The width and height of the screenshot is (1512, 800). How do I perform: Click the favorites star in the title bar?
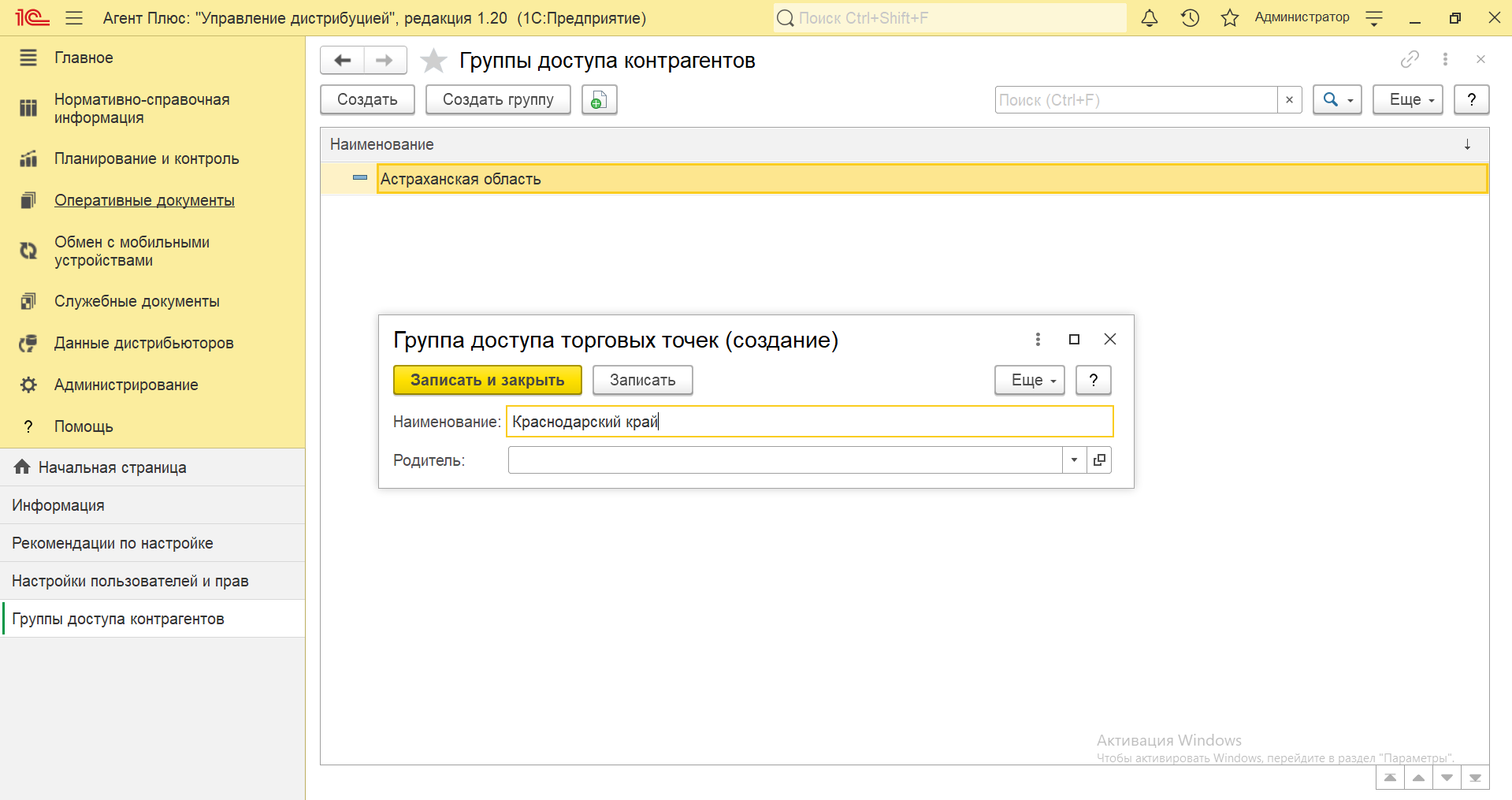point(1229,18)
